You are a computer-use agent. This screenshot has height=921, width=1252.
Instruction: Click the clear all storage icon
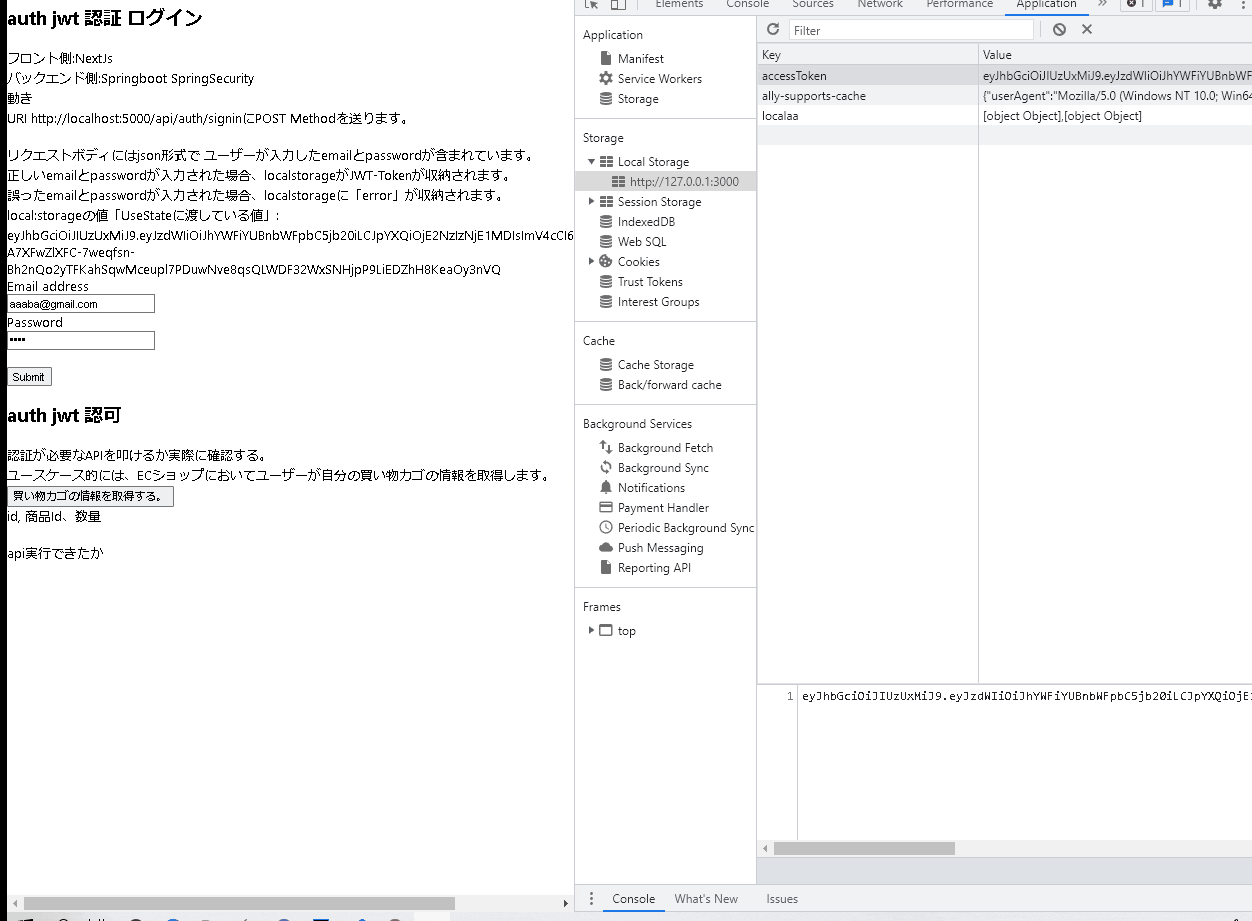(1058, 29)
